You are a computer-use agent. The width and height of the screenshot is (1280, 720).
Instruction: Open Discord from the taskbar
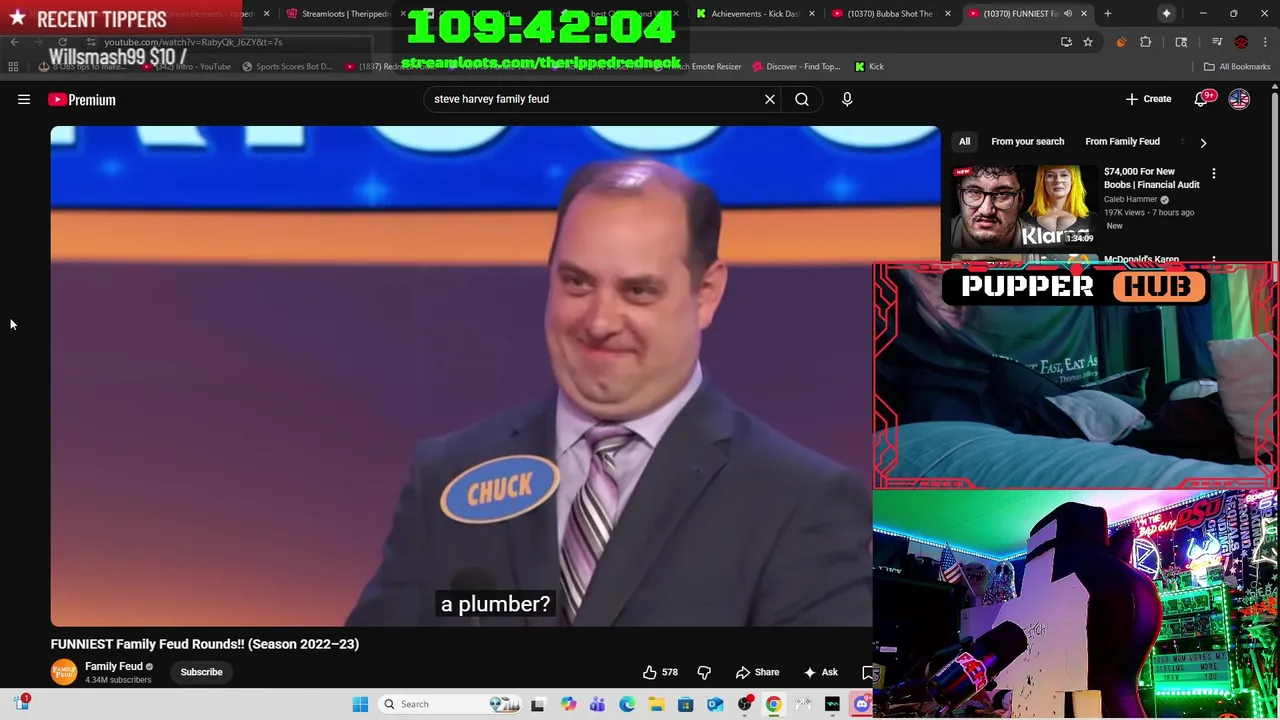click(861, 704)
